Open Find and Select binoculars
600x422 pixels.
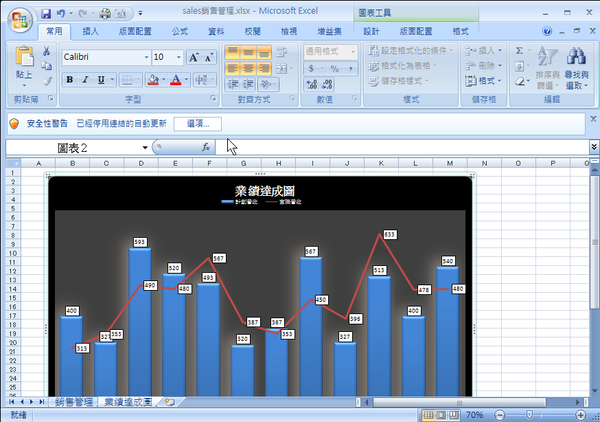(576, 67)
